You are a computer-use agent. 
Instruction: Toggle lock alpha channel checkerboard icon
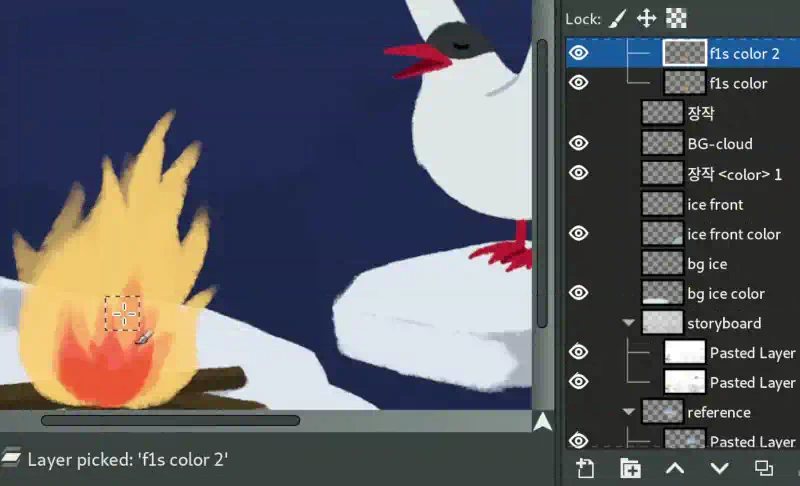pyautogui.click(x=676, y=19)
